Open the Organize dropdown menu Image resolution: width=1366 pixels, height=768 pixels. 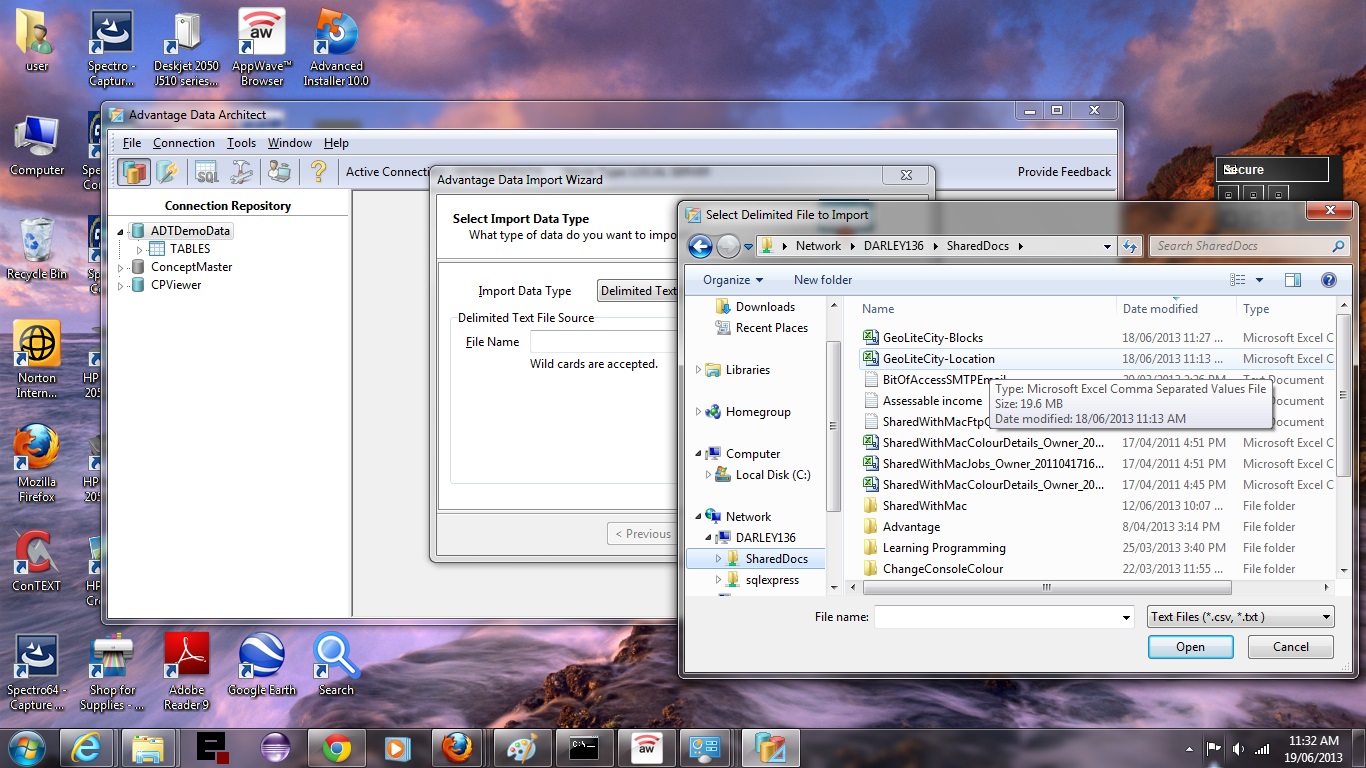pyautogui.click(x=732, y=280)
